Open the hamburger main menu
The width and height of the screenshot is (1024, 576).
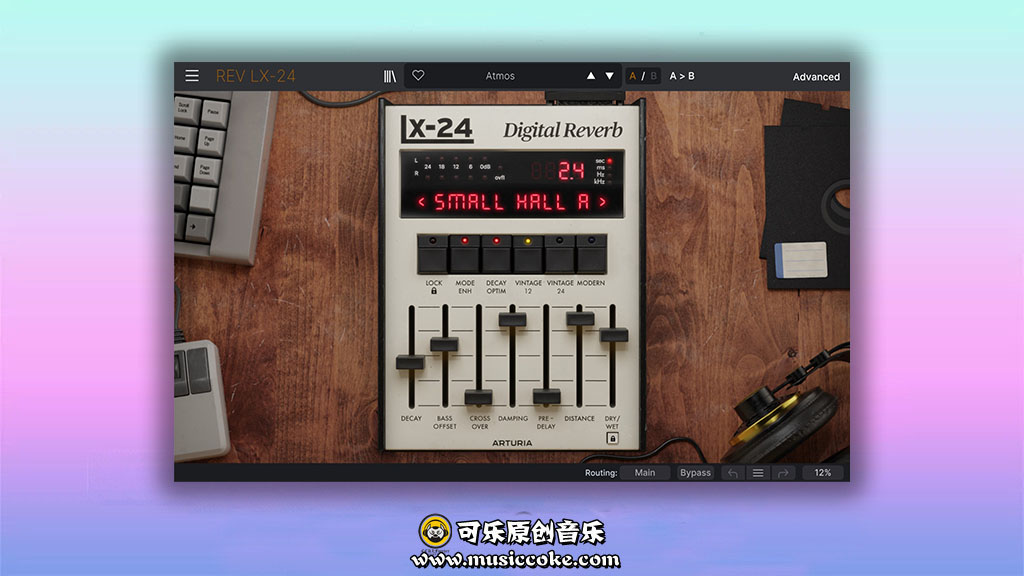coord(191,76)
